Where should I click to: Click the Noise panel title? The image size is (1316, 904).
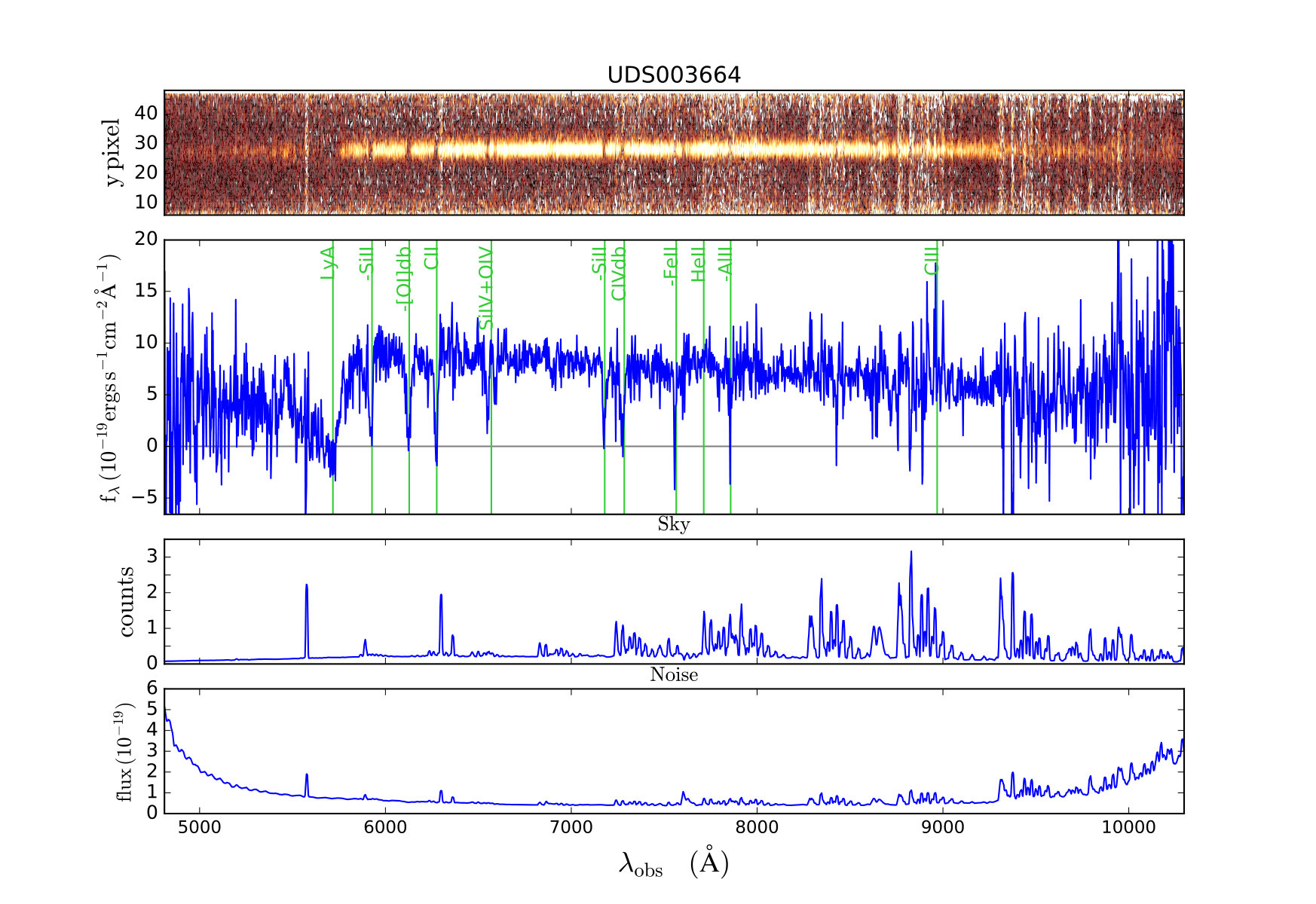point(674,674)
